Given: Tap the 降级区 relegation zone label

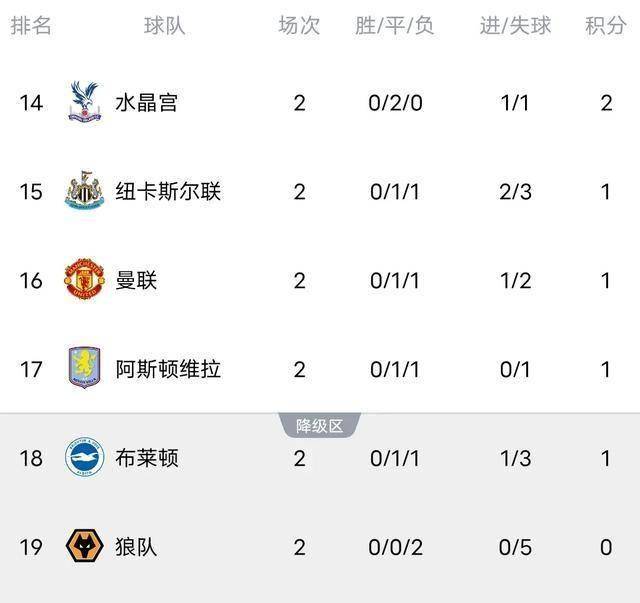Looking at the screenshot, I should [x=319, y=426].
